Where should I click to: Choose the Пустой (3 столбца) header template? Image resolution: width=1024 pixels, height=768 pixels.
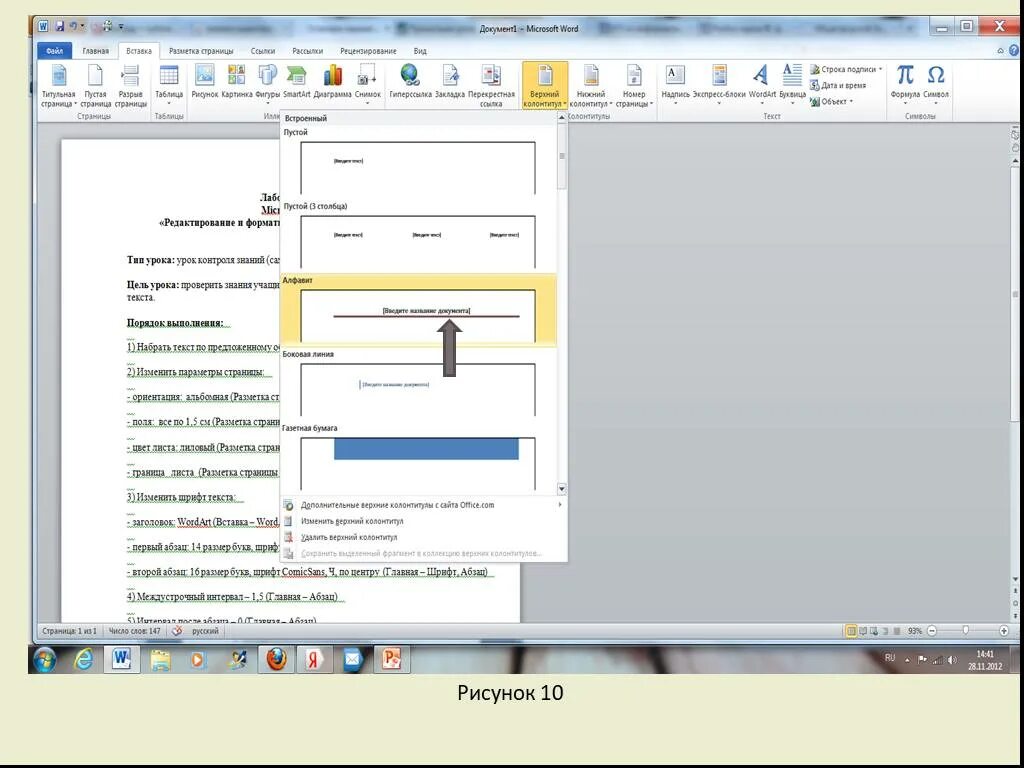point(418,236)
